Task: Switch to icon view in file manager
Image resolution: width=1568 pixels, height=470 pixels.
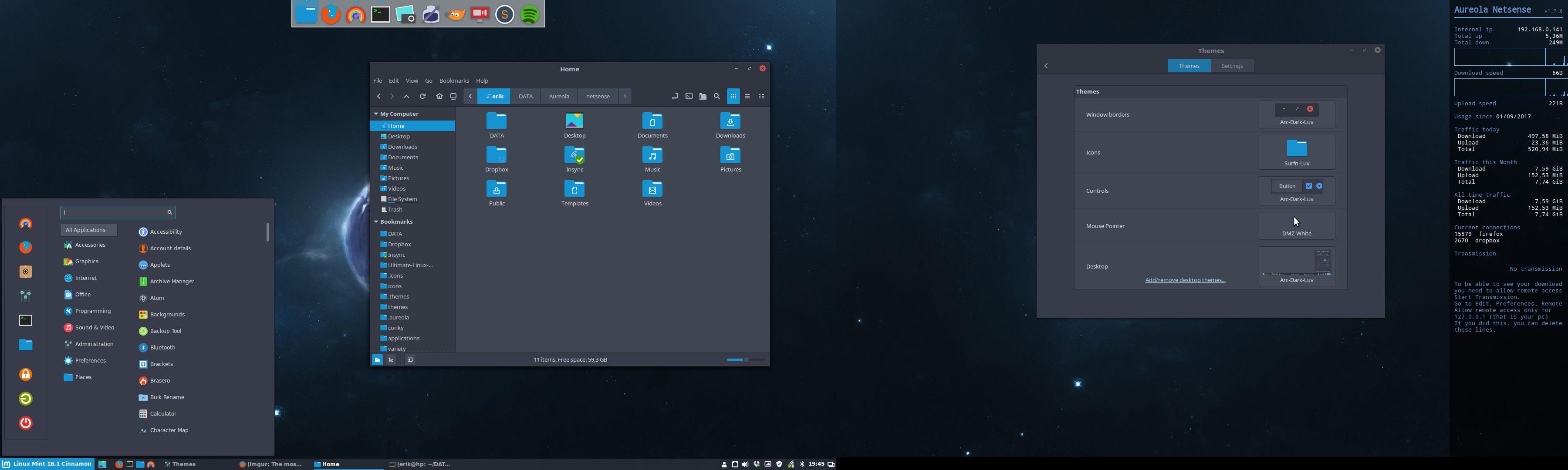Action: click(733, 97)
